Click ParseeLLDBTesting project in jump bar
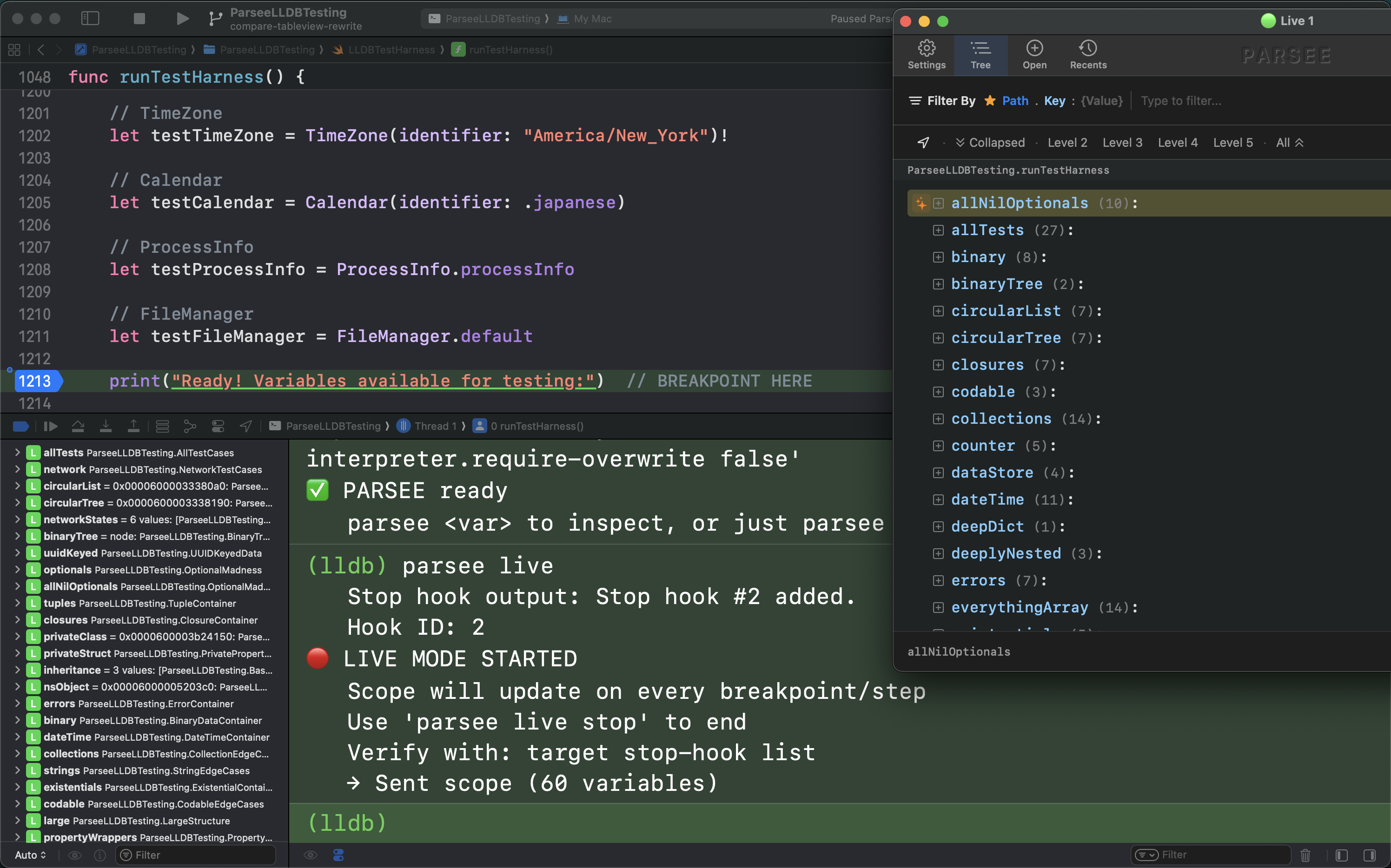The height and width of the screenshot is (868, 1391). (x=132, y=50)
